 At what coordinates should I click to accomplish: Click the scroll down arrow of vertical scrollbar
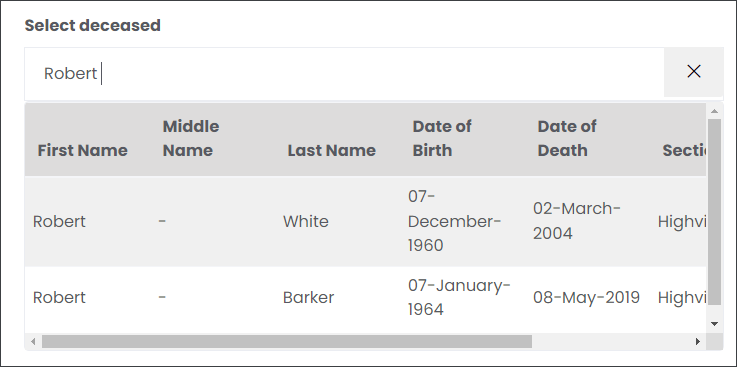[714, 323]
